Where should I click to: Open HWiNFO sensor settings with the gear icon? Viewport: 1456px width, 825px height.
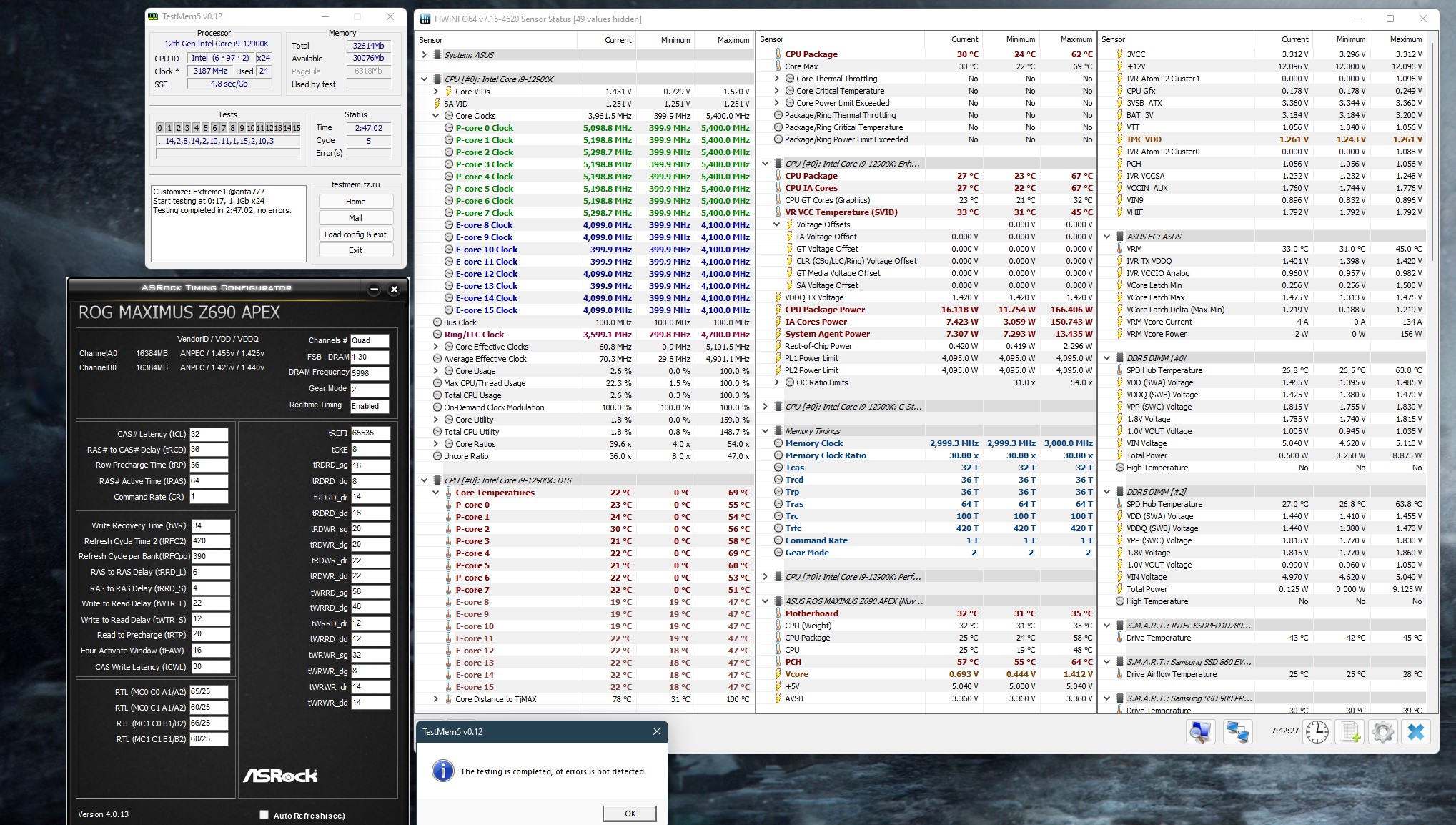[x=1383, y=731]
